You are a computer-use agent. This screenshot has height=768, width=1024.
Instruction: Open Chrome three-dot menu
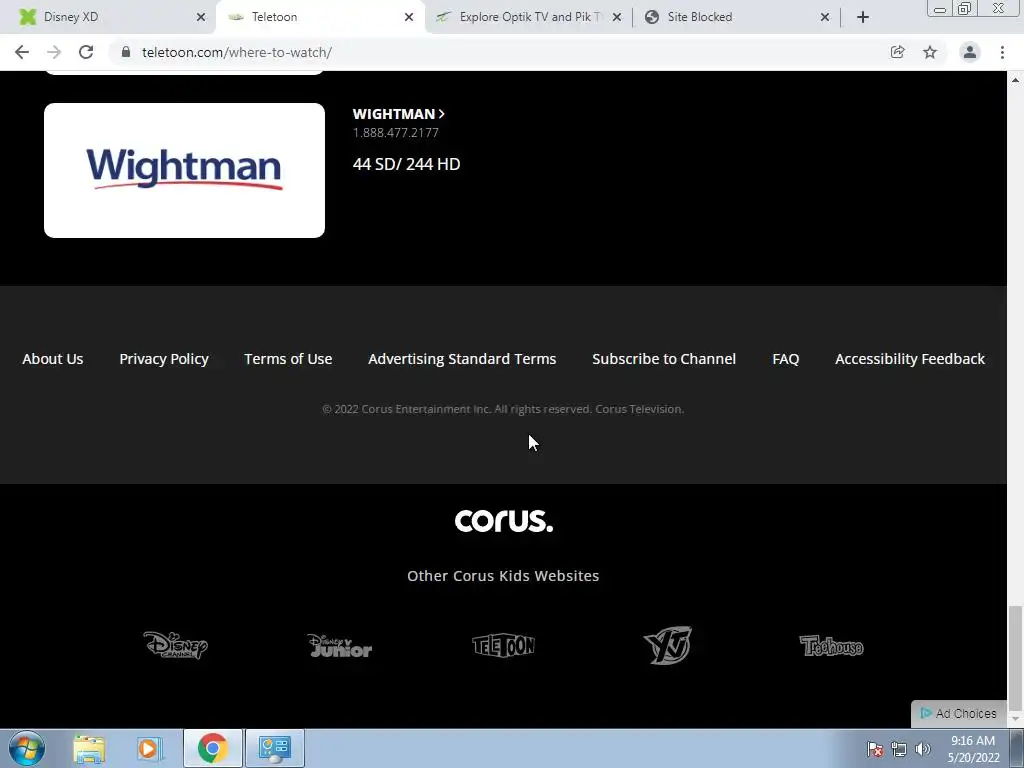(x=1002, y=52)
